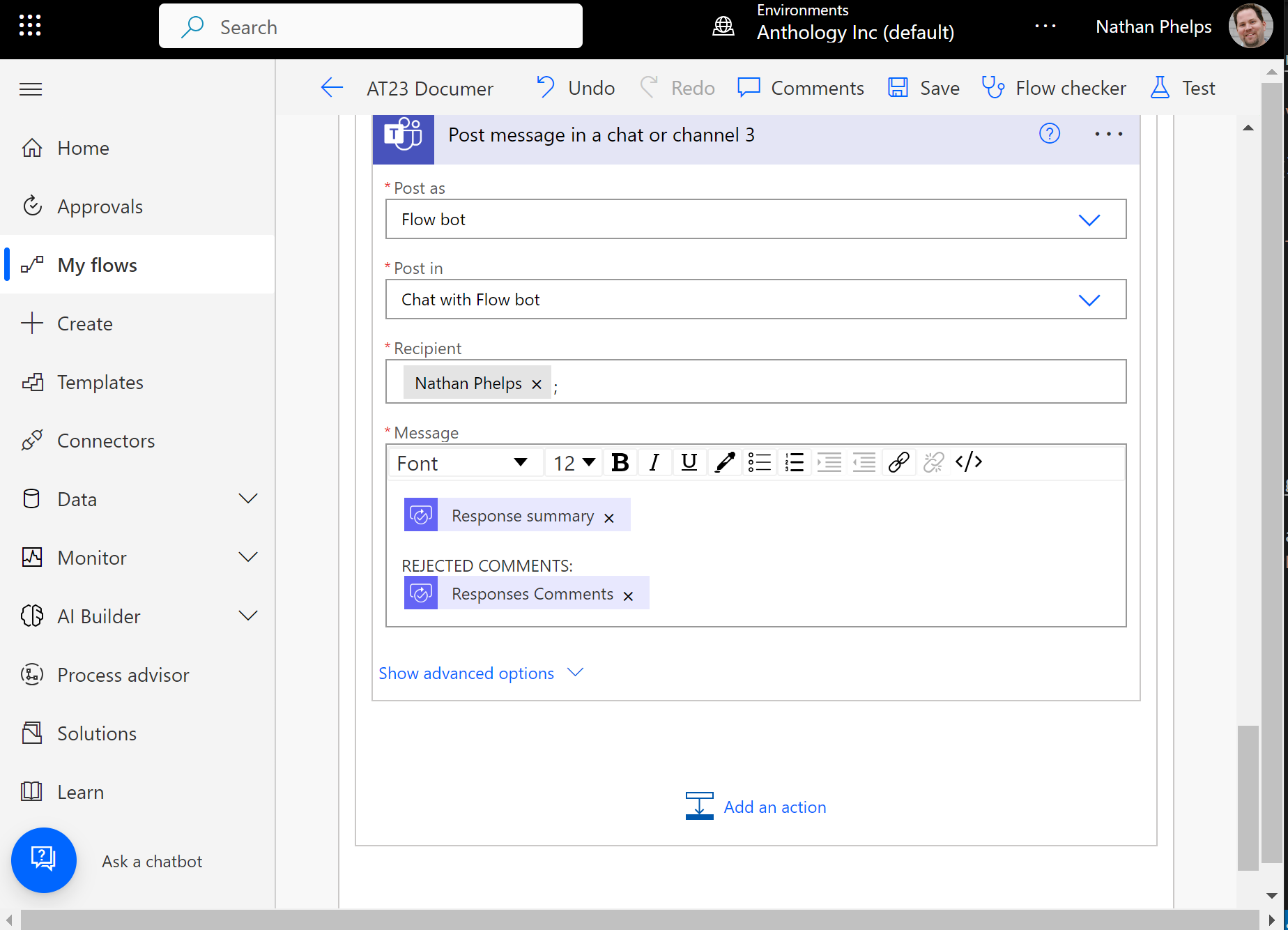1288x930 pixels.
Task: Save the flow
Action: pos(923,88)
